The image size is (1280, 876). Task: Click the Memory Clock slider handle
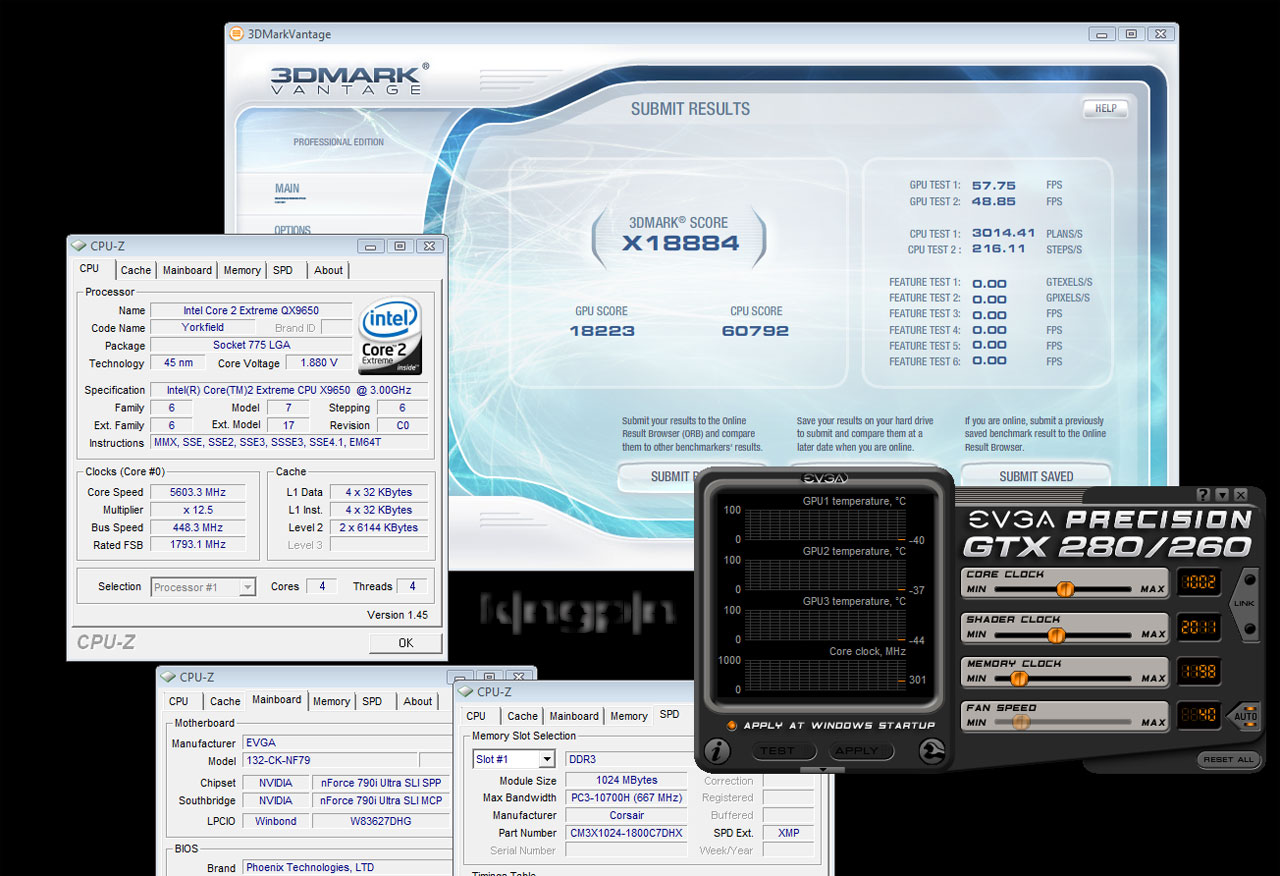(x=1019, y=678)
